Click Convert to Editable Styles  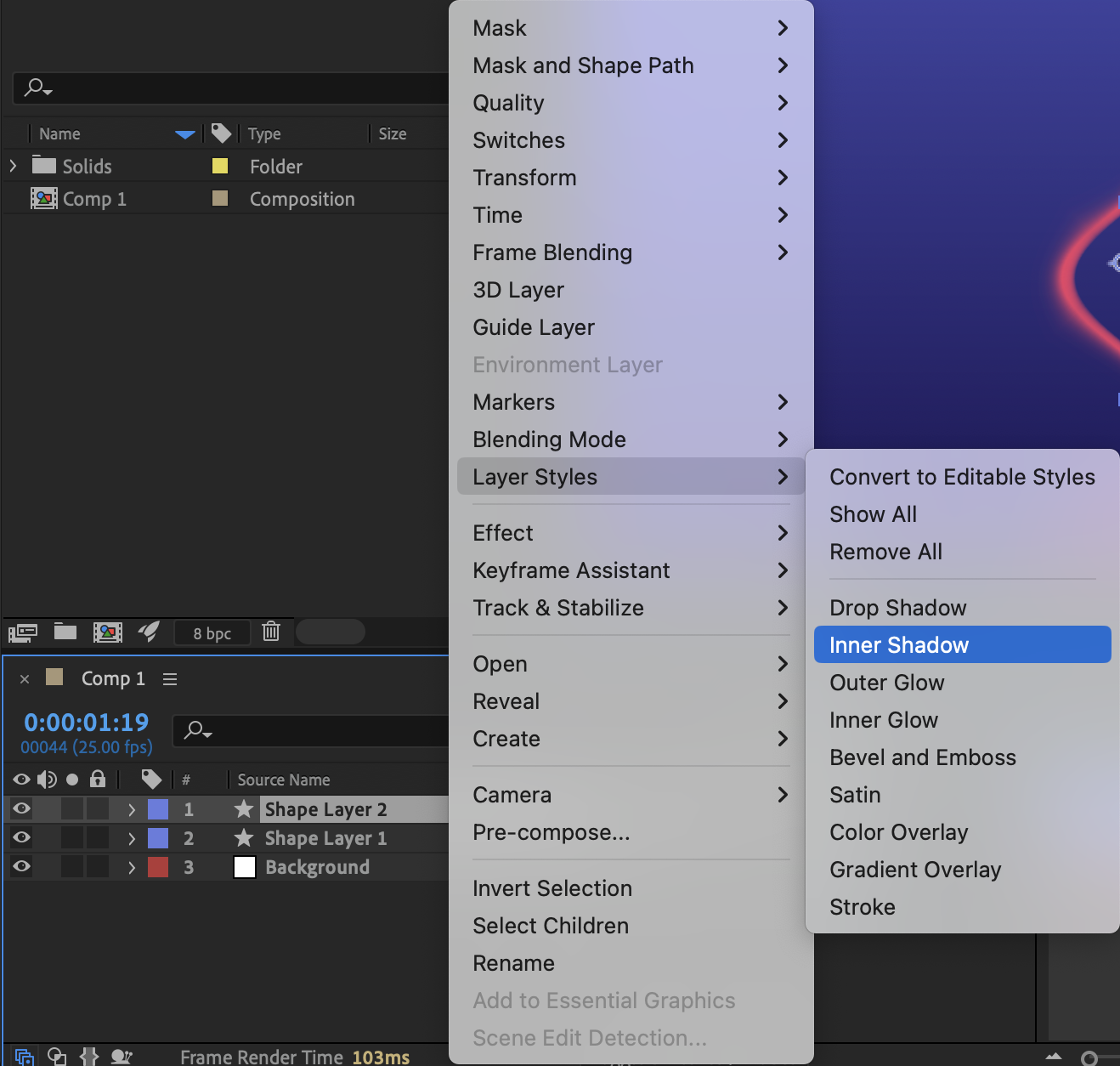click(963, 477)
